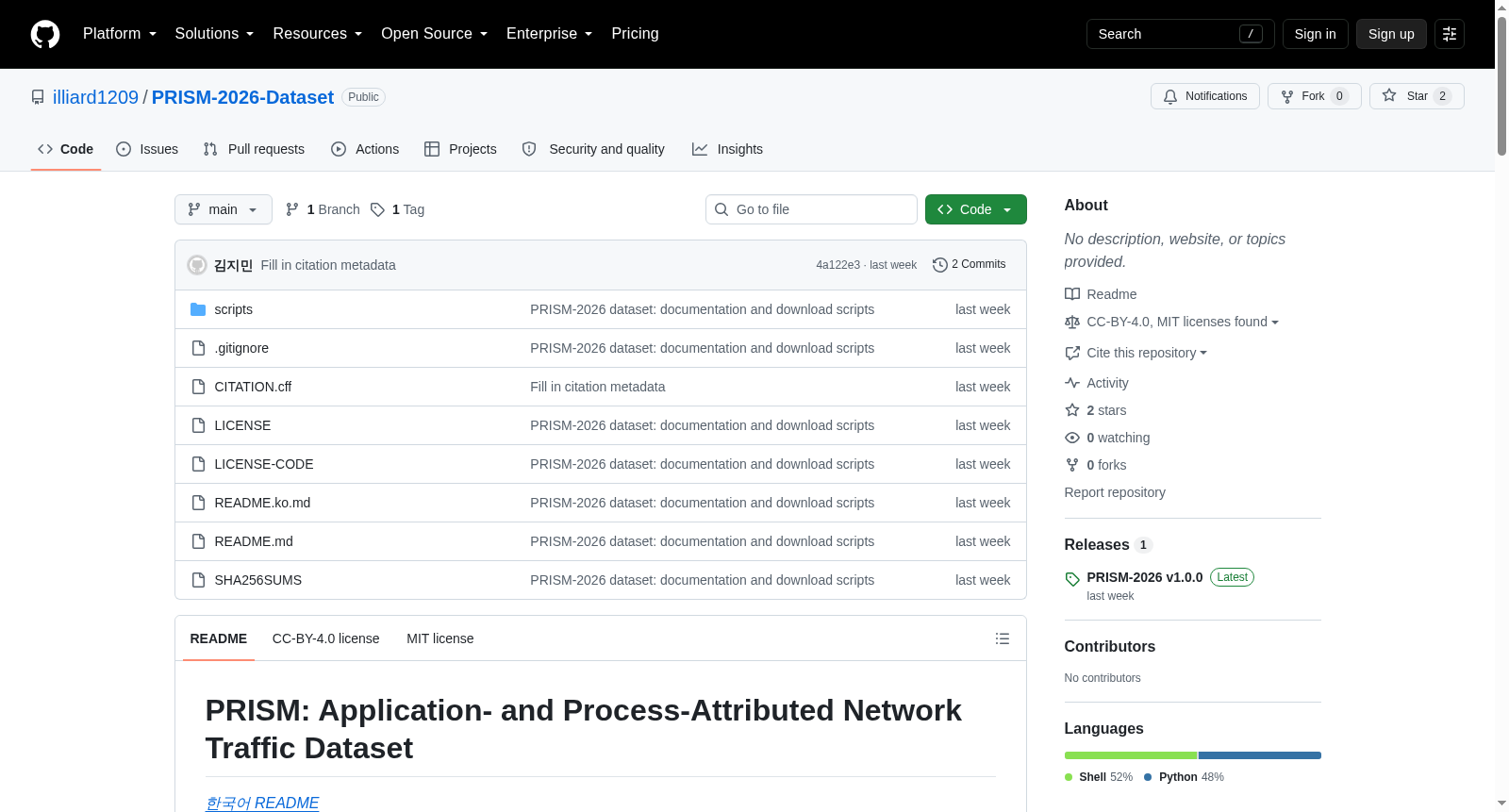This screenshot has width=1509, height=812.
Task: Expand the Enterprise menu
Action: coord(550,34)
